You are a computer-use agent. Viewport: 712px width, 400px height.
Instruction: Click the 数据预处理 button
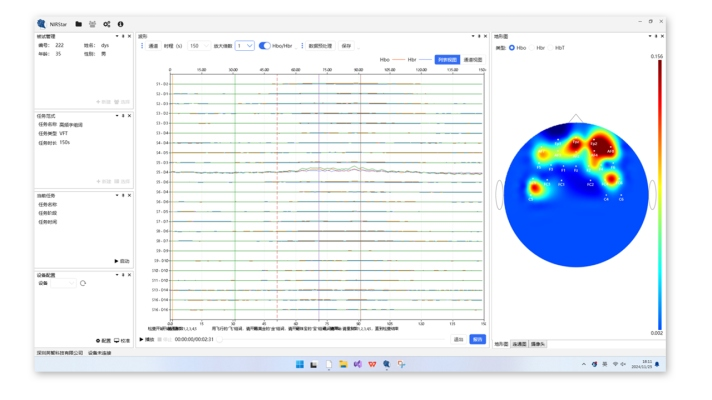(320, 46)
